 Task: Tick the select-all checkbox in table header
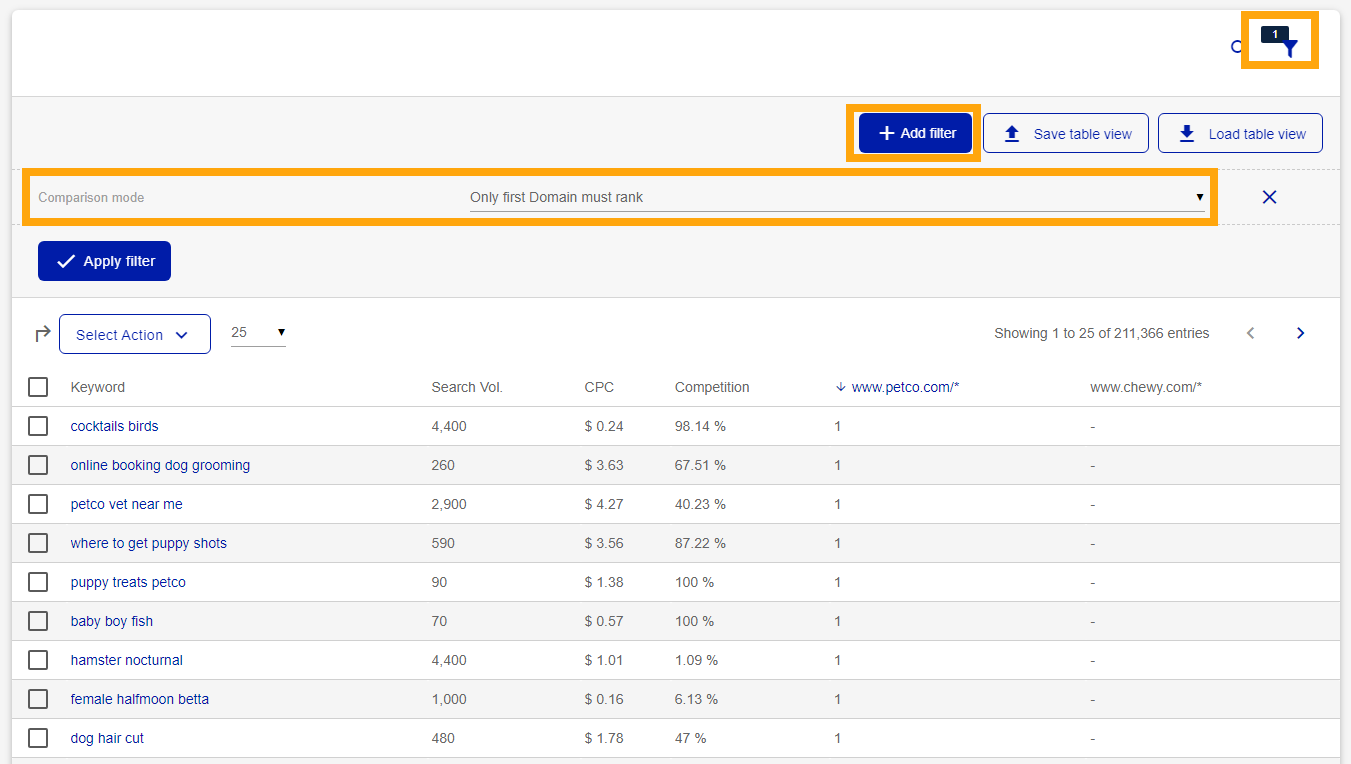coord(38,387)
